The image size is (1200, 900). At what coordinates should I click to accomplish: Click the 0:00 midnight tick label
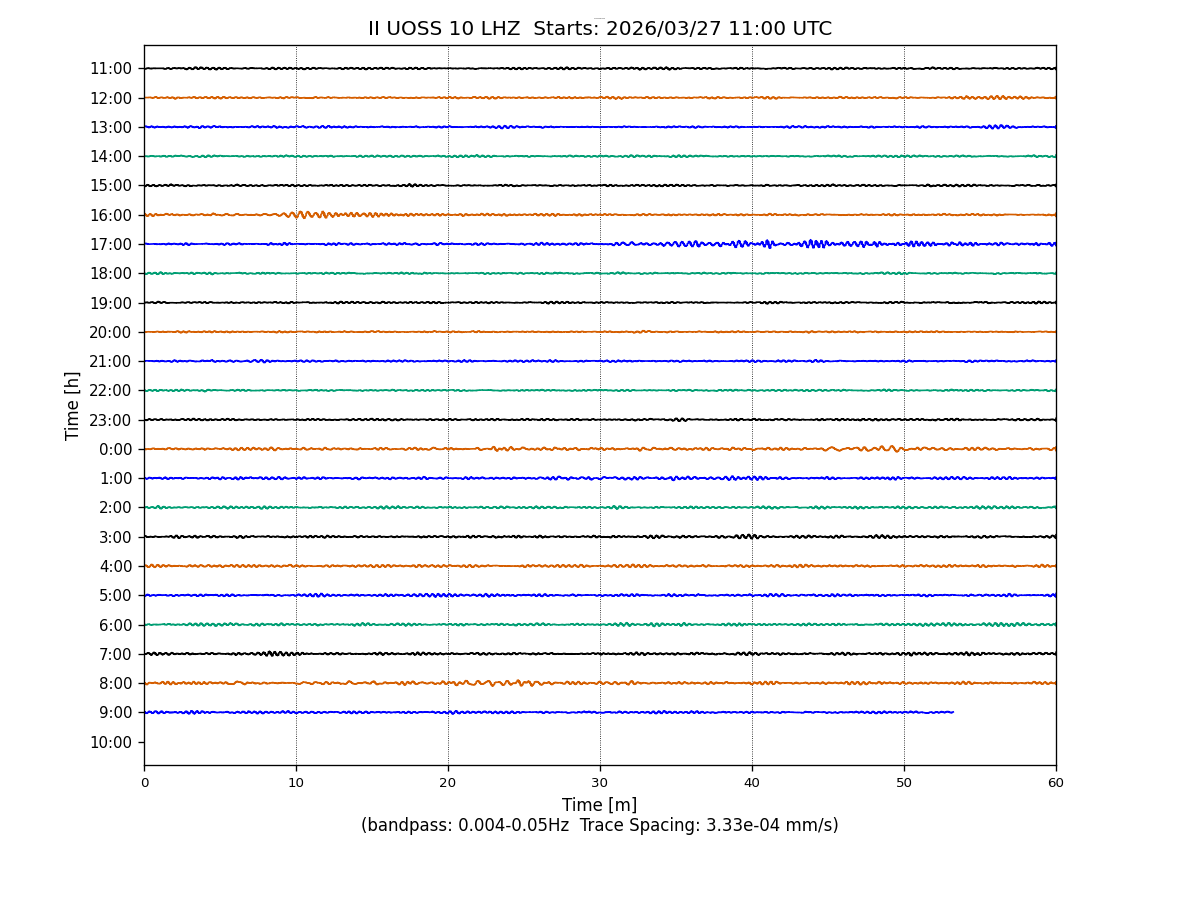115,449
